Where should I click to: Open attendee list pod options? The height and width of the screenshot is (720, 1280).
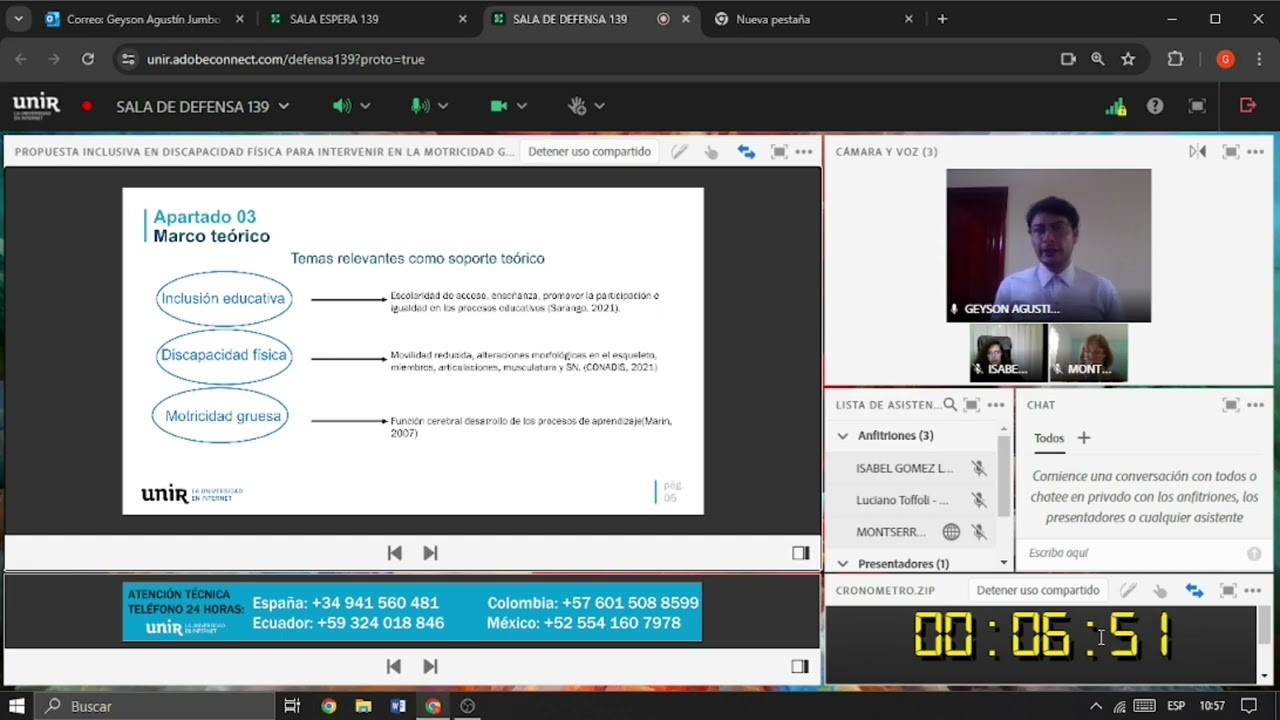point(996,405)
